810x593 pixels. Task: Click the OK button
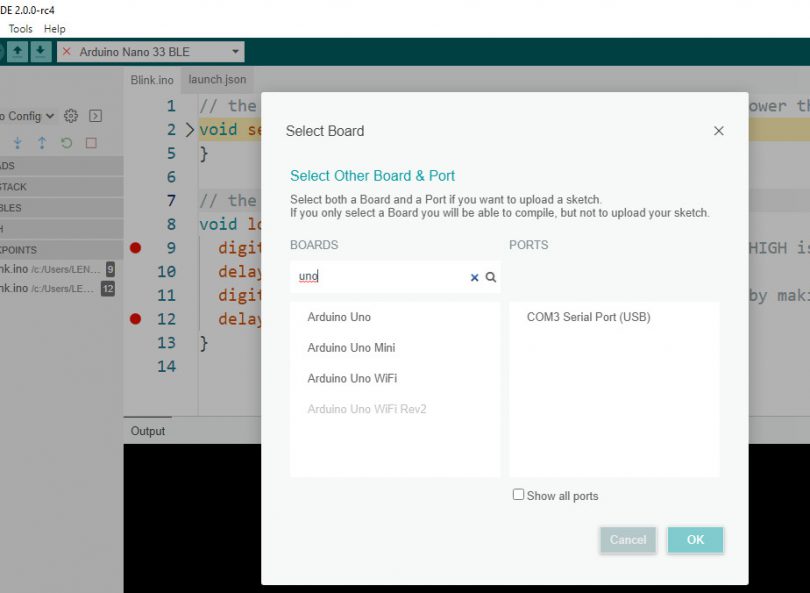click(x=695, y=540)
